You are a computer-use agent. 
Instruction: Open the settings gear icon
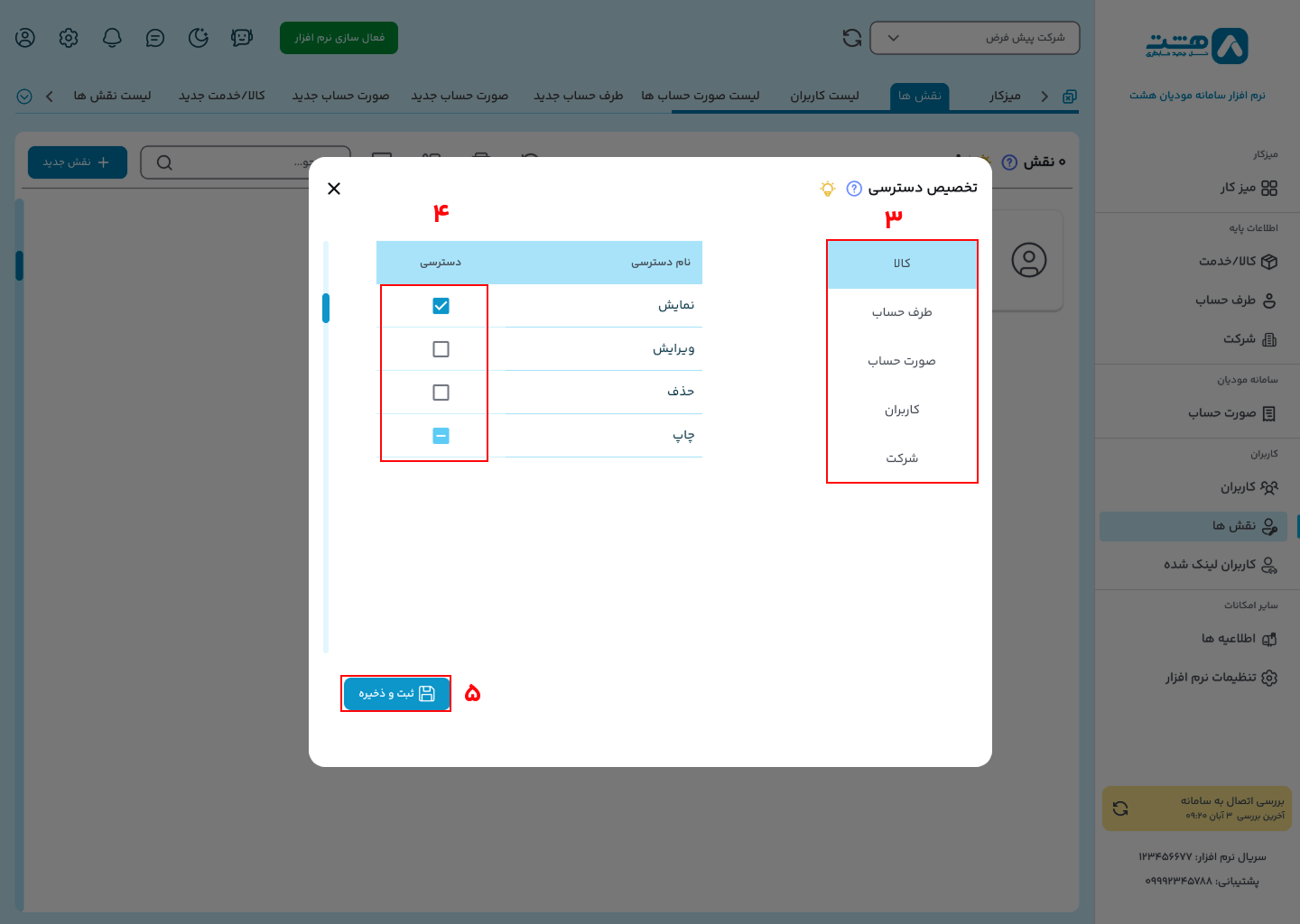pyautogui.click(x=68, y=38)
